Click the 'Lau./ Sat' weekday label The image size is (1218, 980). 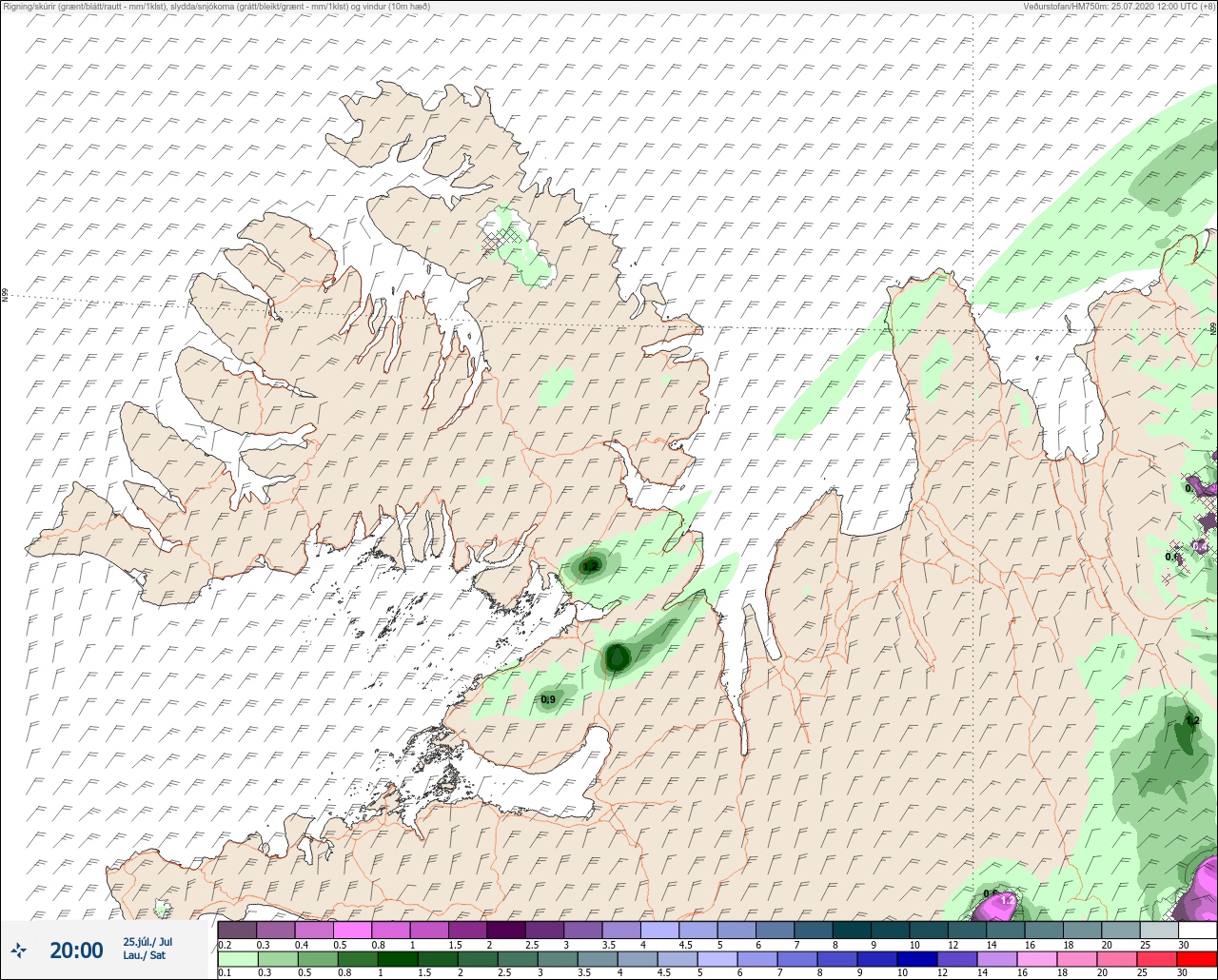(144, 955)
